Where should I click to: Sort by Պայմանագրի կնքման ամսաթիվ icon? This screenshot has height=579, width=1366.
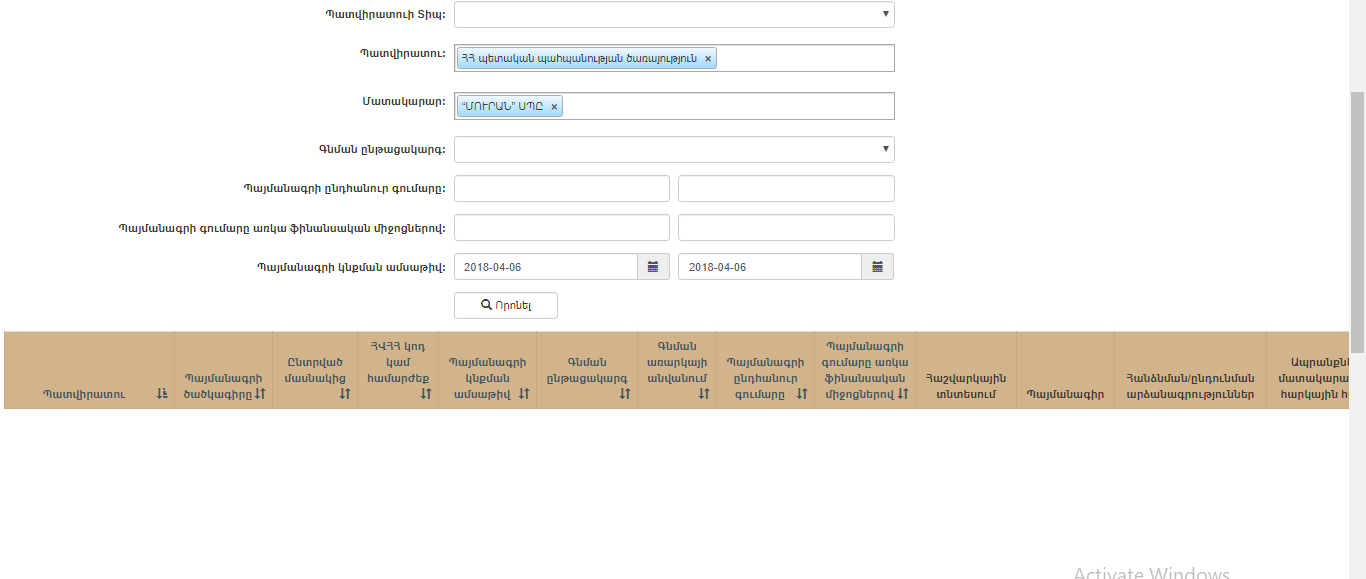pyautogui.click(x=524, y=394)
